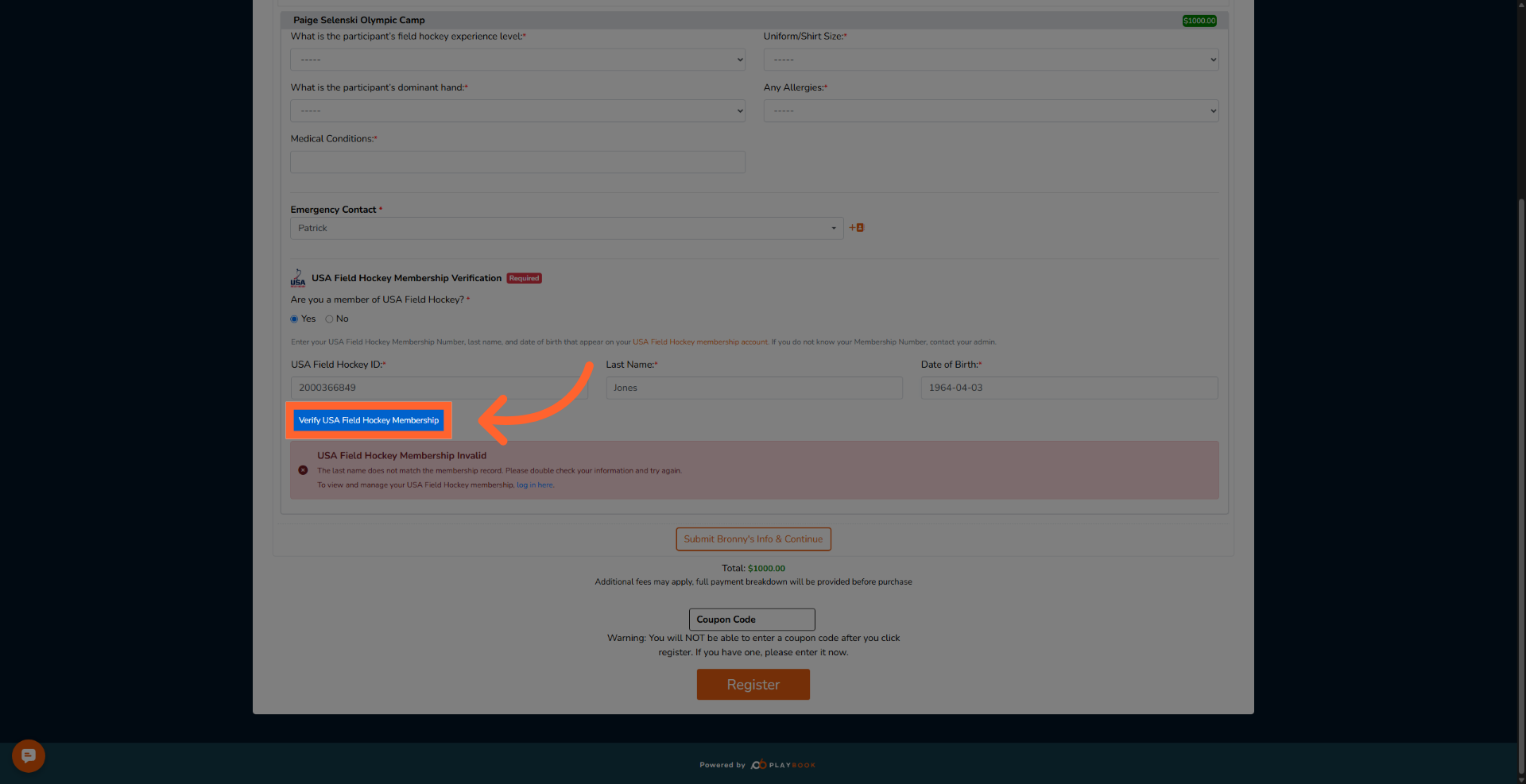Click the Date of Birth field
This screenshot has height=784, width=1526.
(1069, 388)
